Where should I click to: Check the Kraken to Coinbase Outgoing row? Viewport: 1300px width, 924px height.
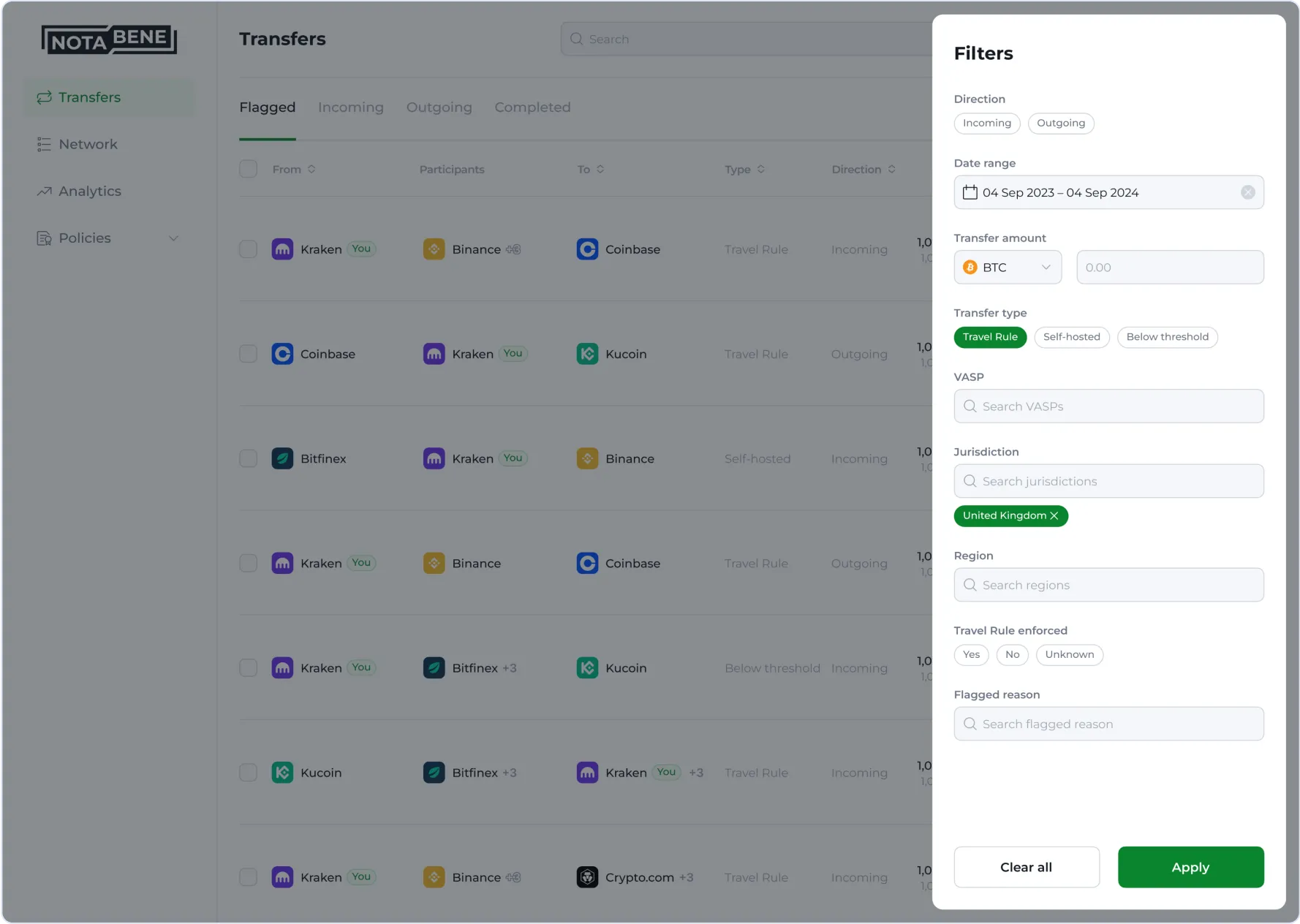(249, 564)
